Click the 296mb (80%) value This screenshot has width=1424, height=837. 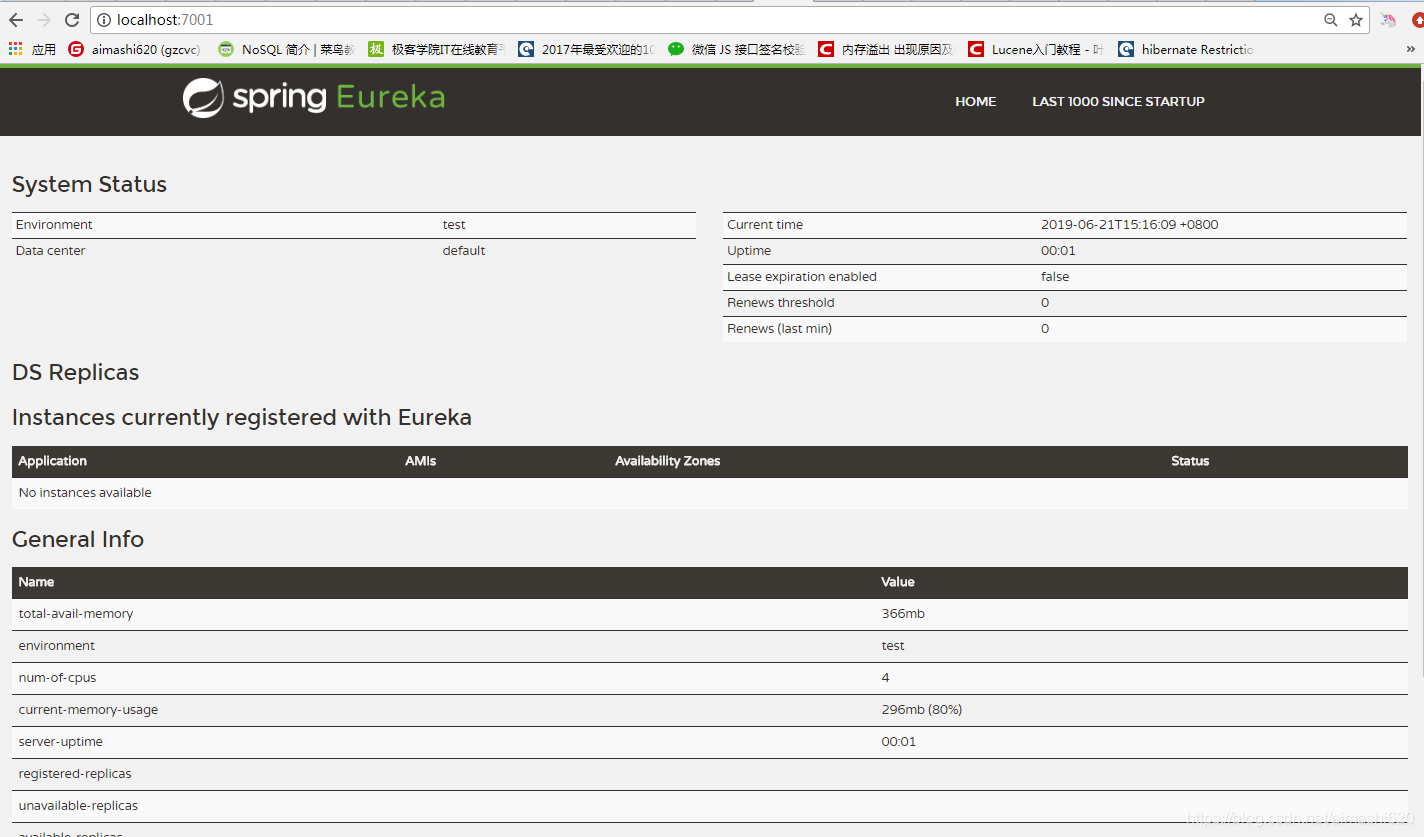[x=922, y=710]
